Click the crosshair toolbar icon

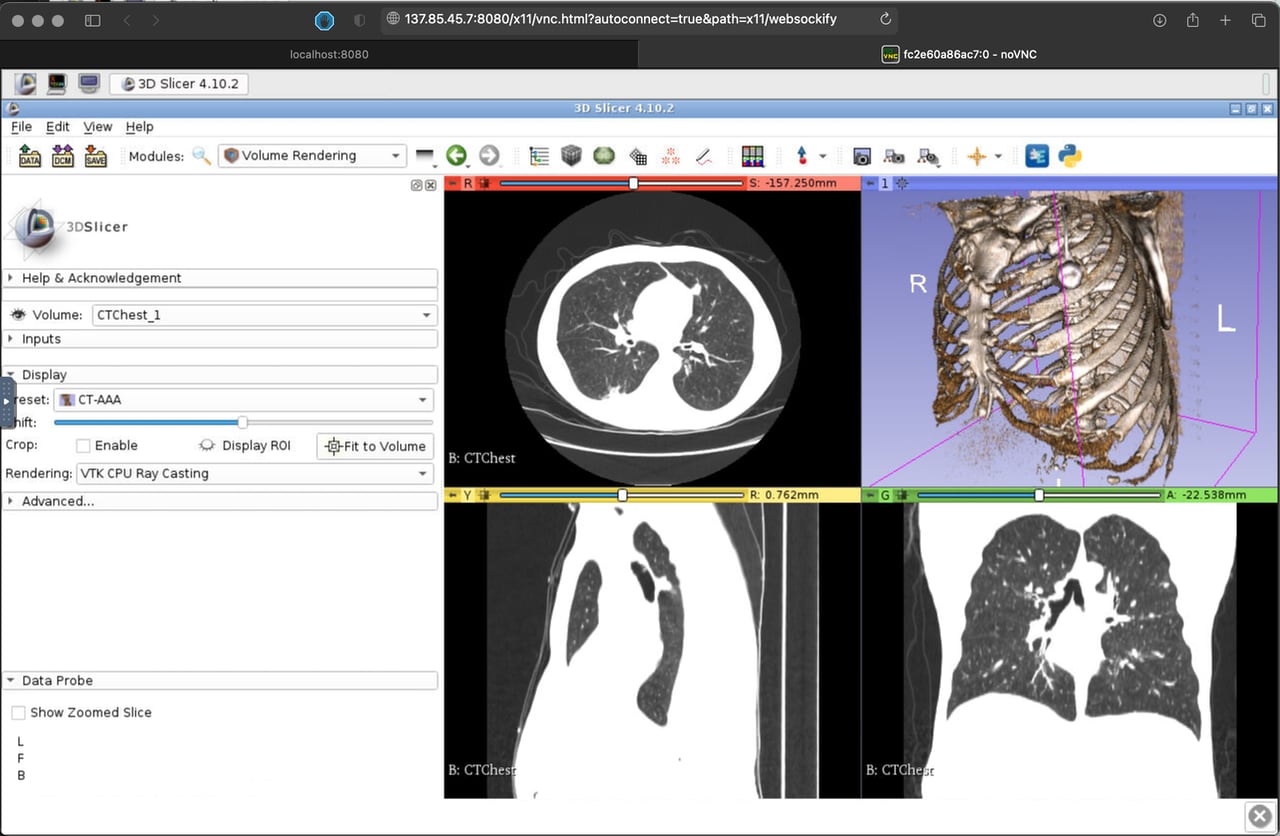click(x=976, y=156)
